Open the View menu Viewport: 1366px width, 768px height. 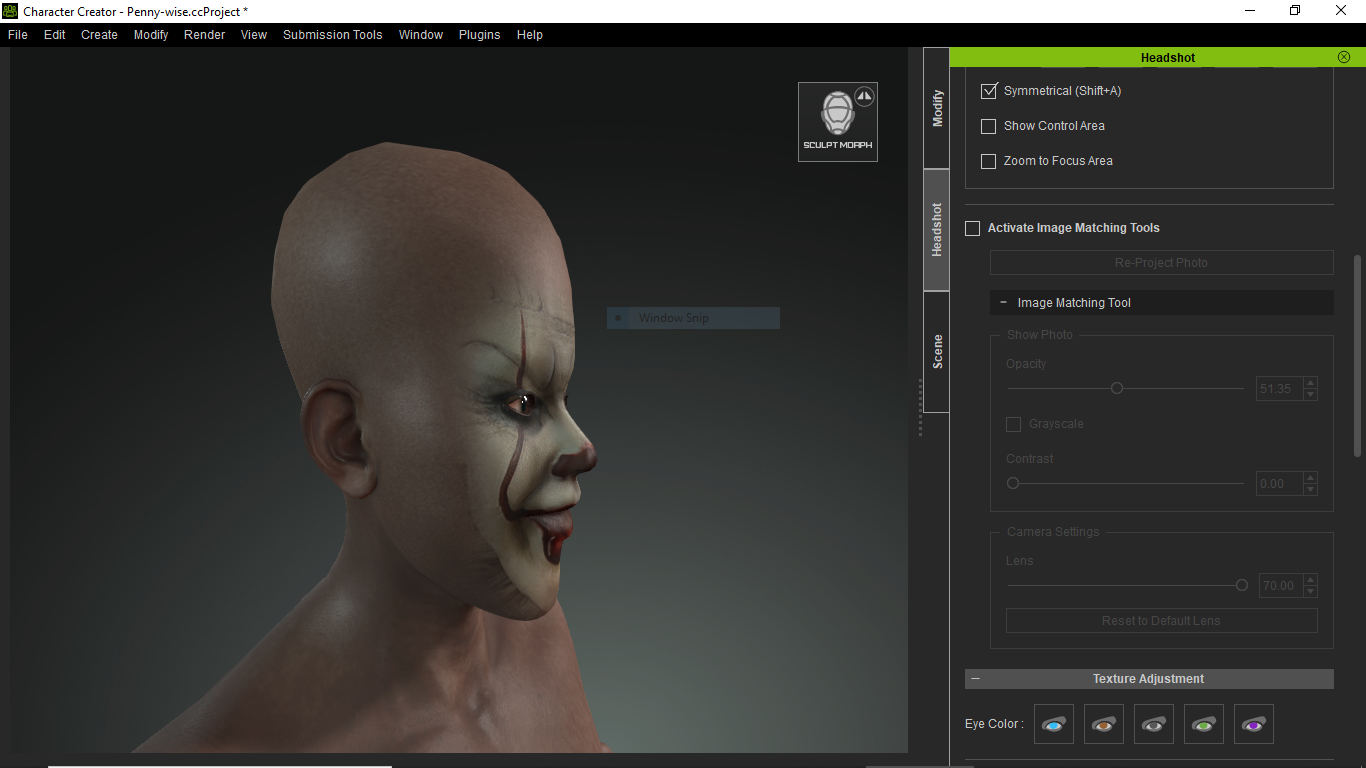coord(254,35)
